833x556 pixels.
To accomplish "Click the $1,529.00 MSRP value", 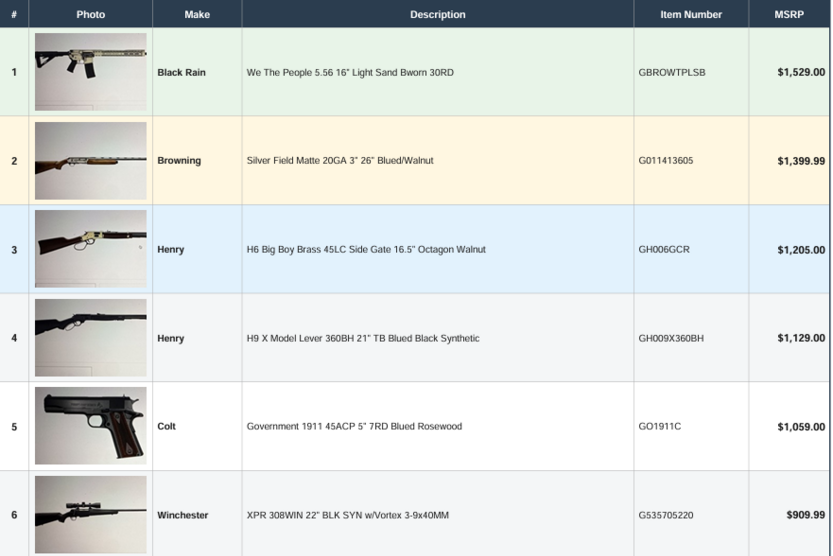I will pos(801,72).
